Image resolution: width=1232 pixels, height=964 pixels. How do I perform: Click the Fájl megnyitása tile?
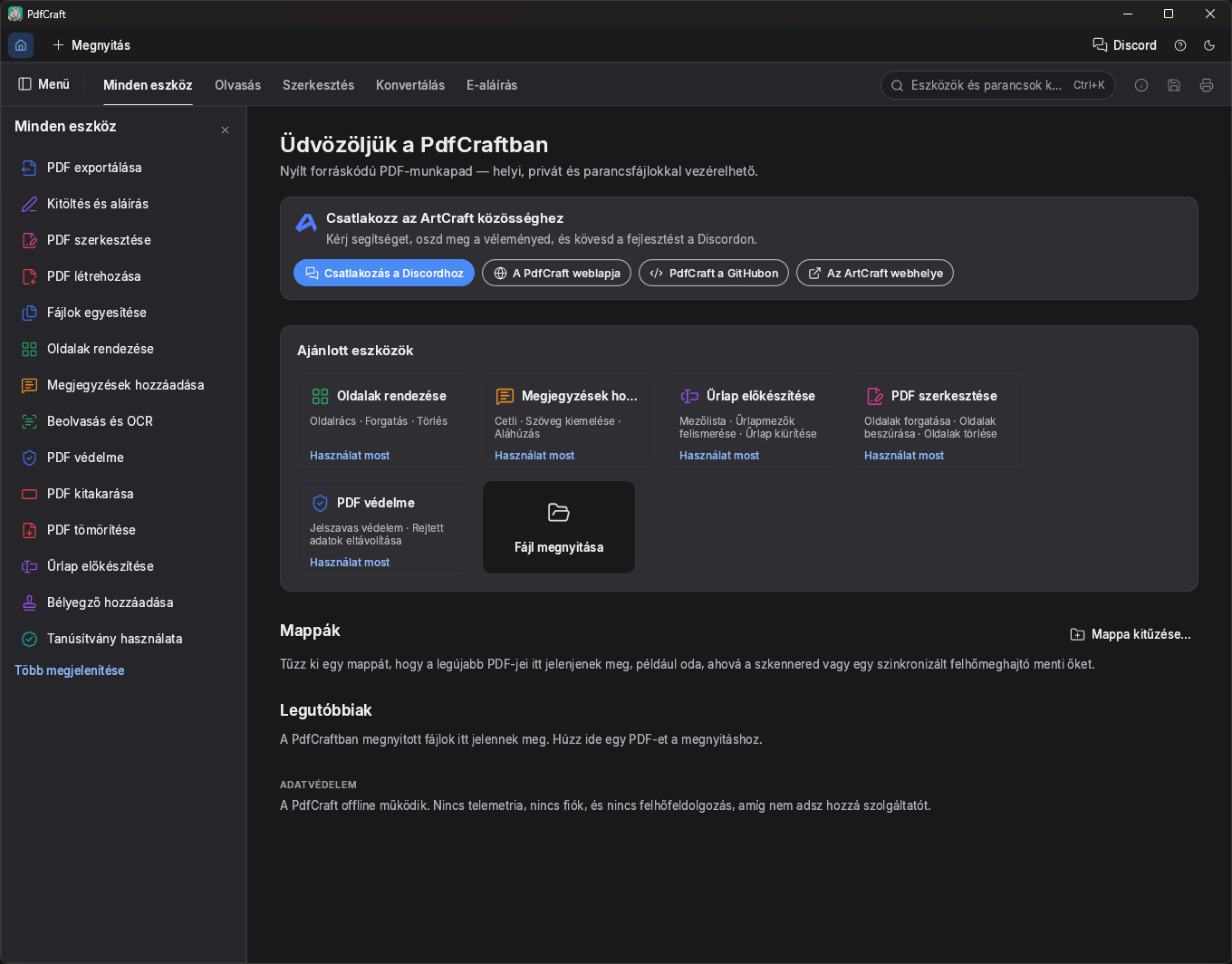pyautogui.click(x=559, y=527)
